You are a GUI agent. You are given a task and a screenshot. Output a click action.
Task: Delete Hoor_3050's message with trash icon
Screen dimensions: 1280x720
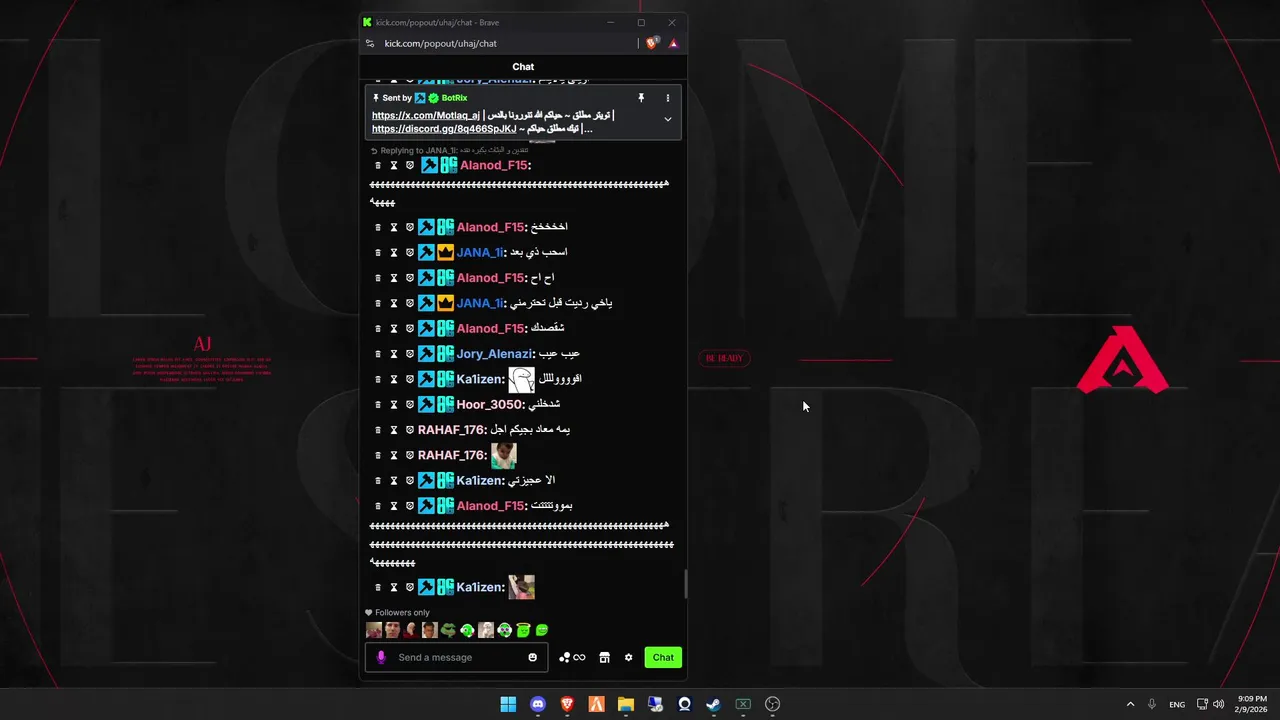coord(378,404)
